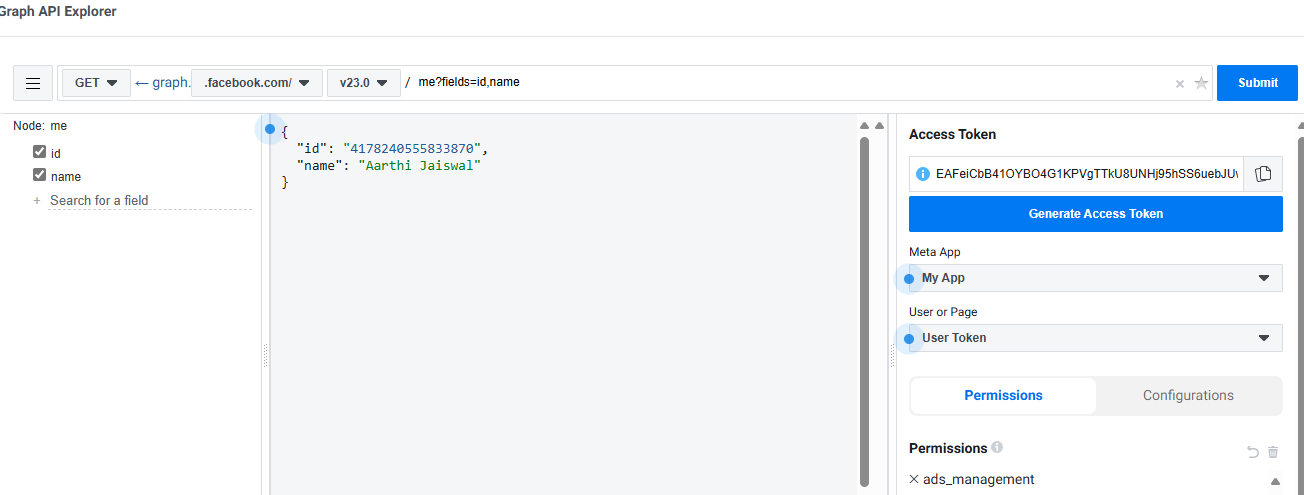Open the User Token dropdown
The image size is (1304, 495).
click(x=1095, y=338)
